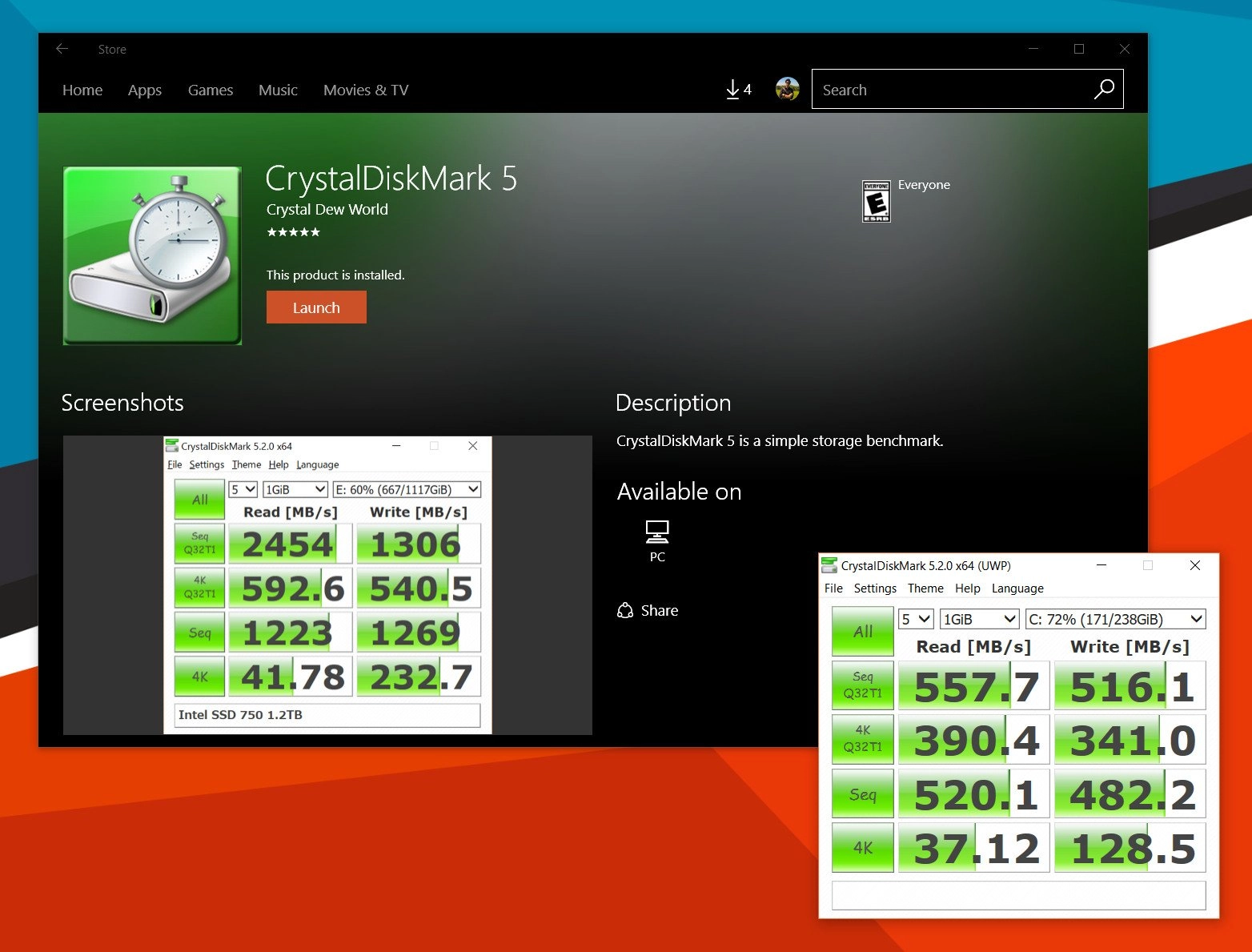1252x952 pixels.
Task: Launch CrystalDiskMark 5 from the Store
Action: tap(316, 307)
